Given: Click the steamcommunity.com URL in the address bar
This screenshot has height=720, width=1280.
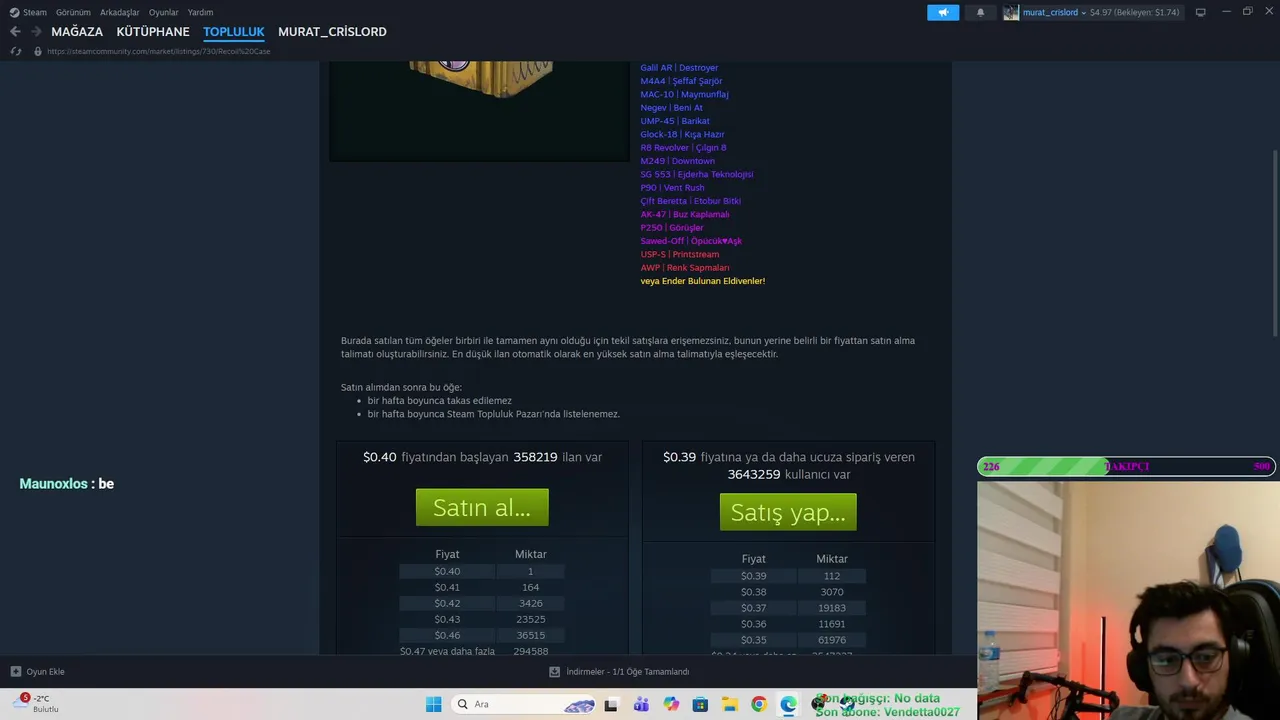Looking at the screenshot, I should pyautogui.click(x=158, y=51).
